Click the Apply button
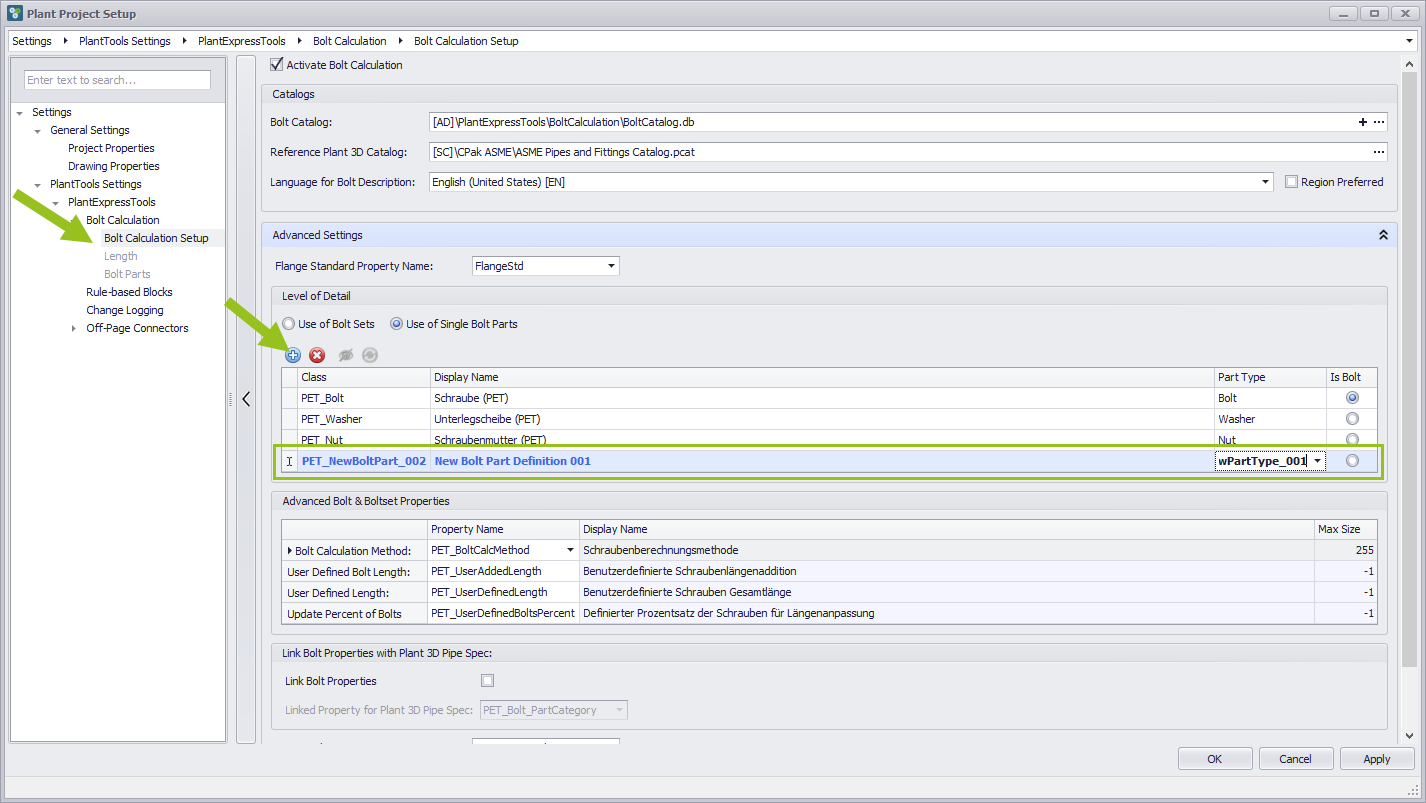The height and width of the screenshot is (803, 1426). tap(1377, 759)
